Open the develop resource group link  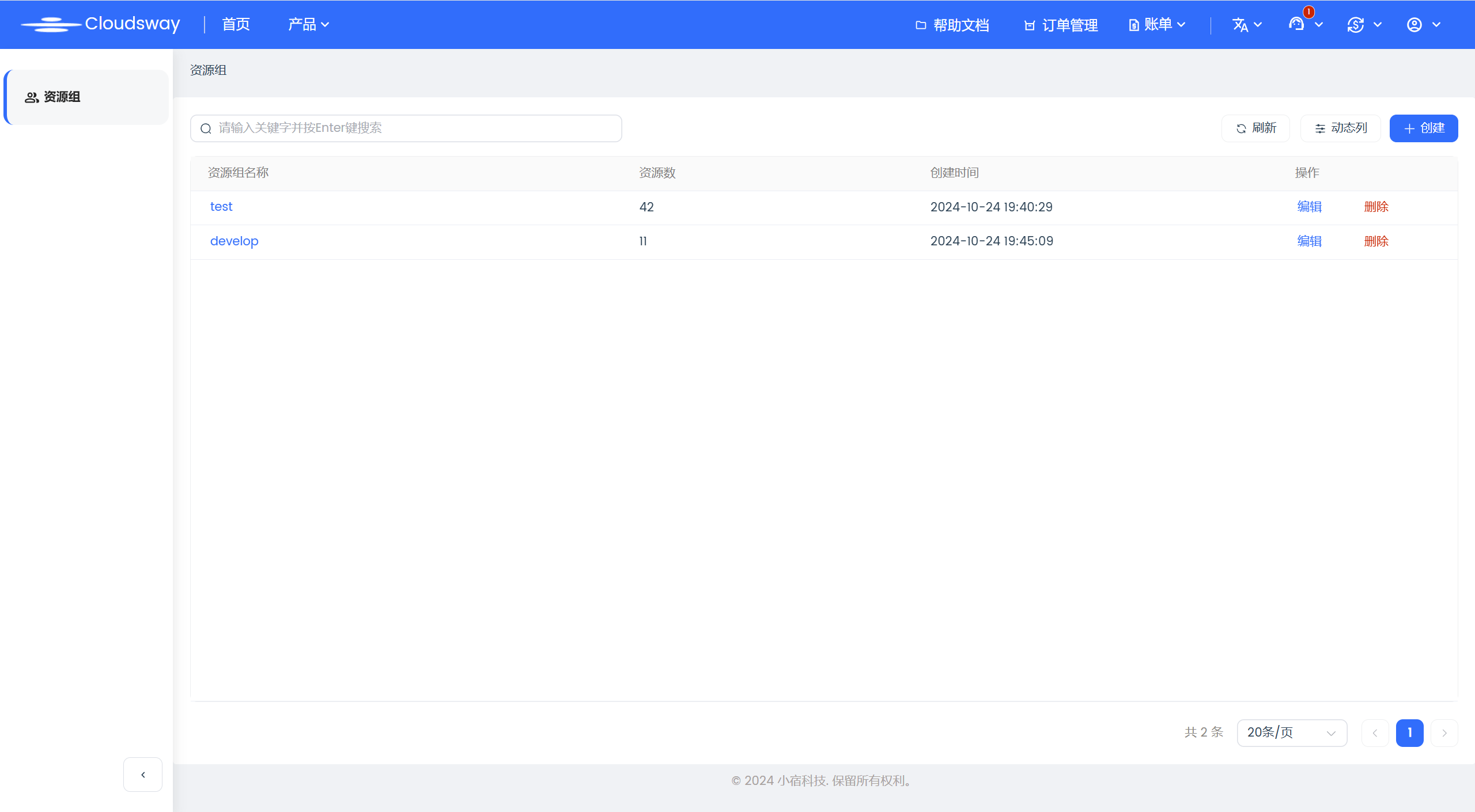click(234, 241)
